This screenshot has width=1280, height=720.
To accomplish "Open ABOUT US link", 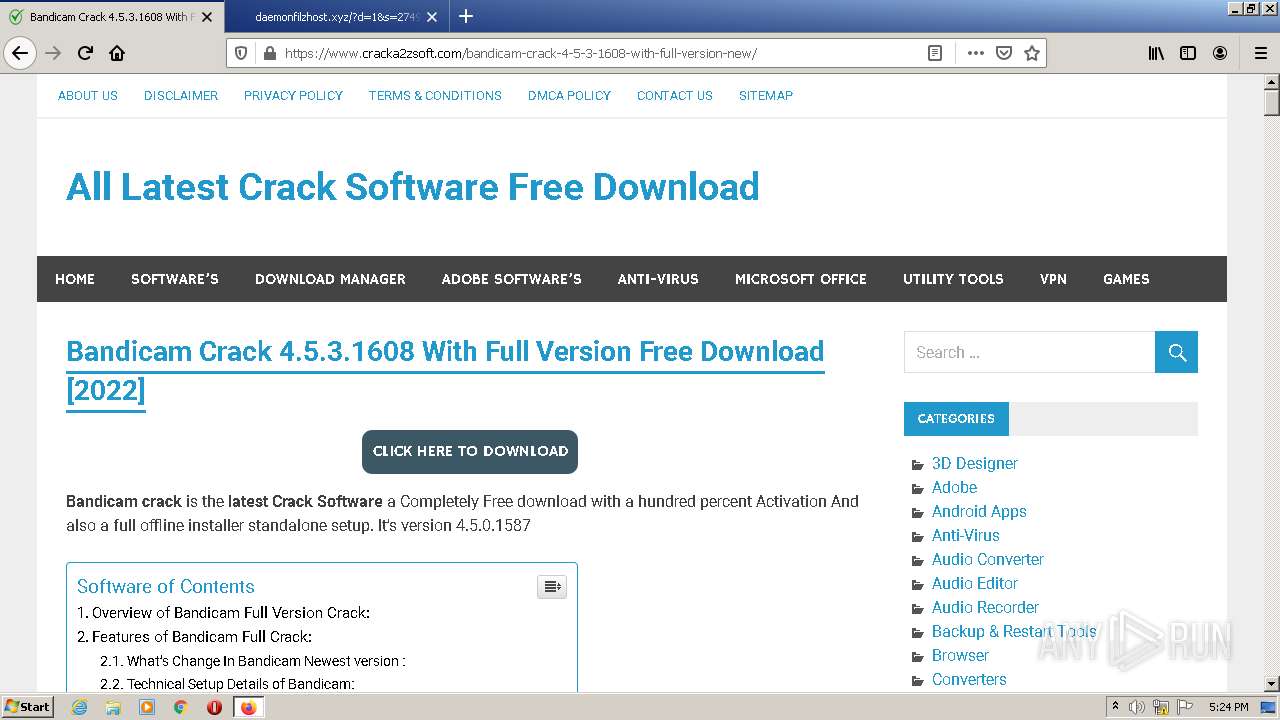I will [88, 95].
